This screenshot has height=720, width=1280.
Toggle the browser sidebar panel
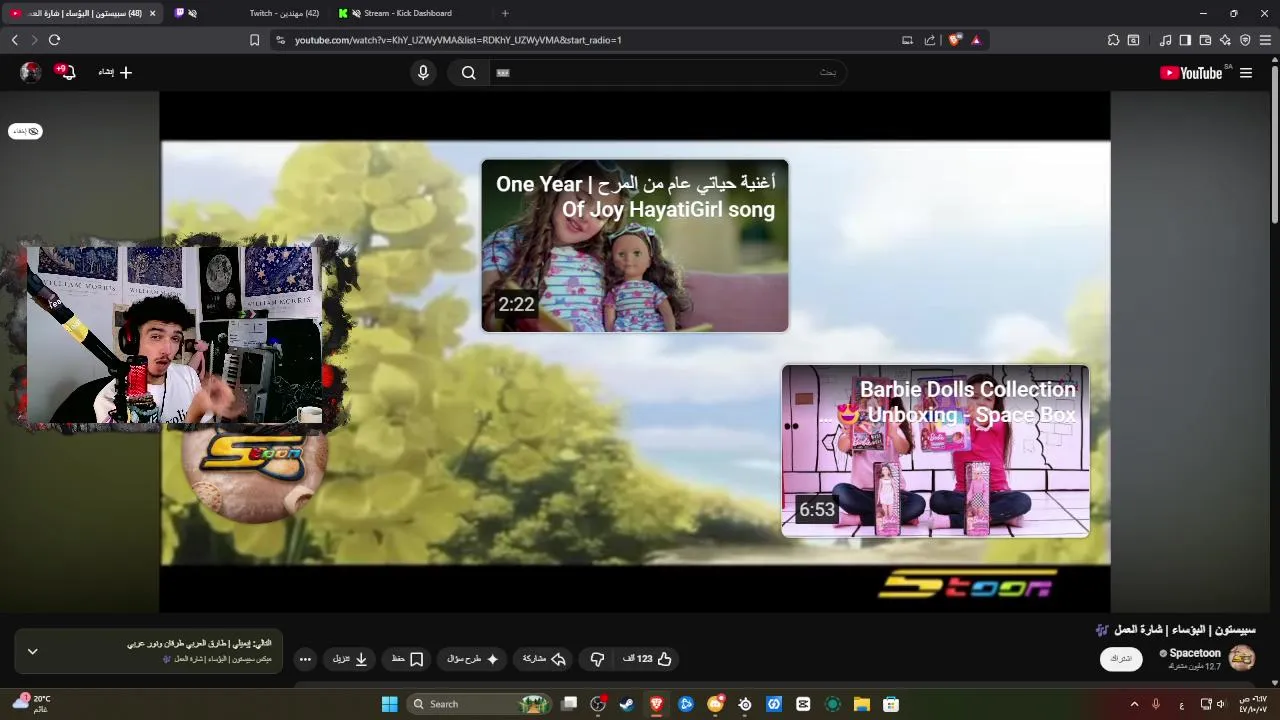point(1185,40)
